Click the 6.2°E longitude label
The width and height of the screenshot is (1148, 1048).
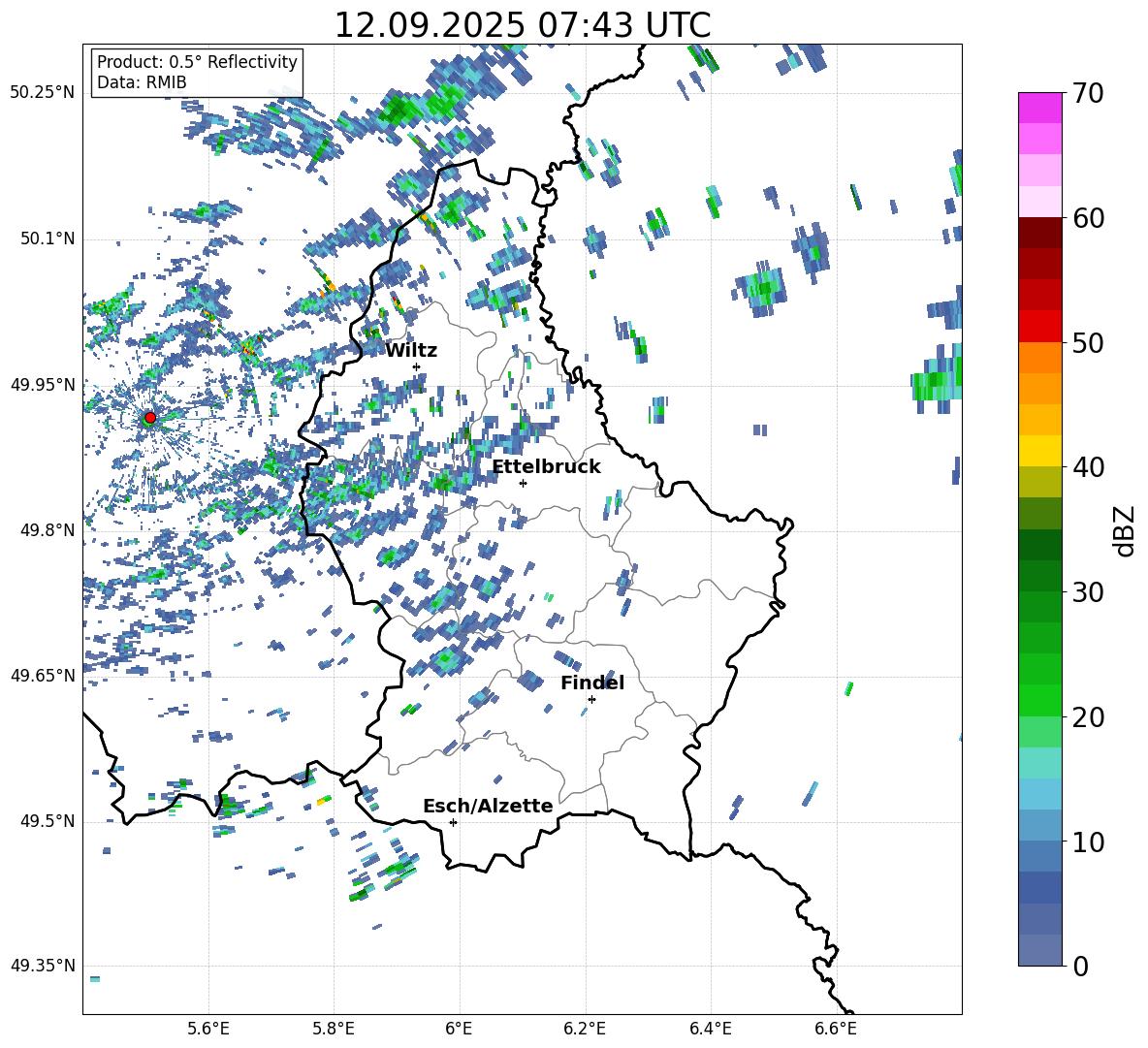coord(585,1029)
